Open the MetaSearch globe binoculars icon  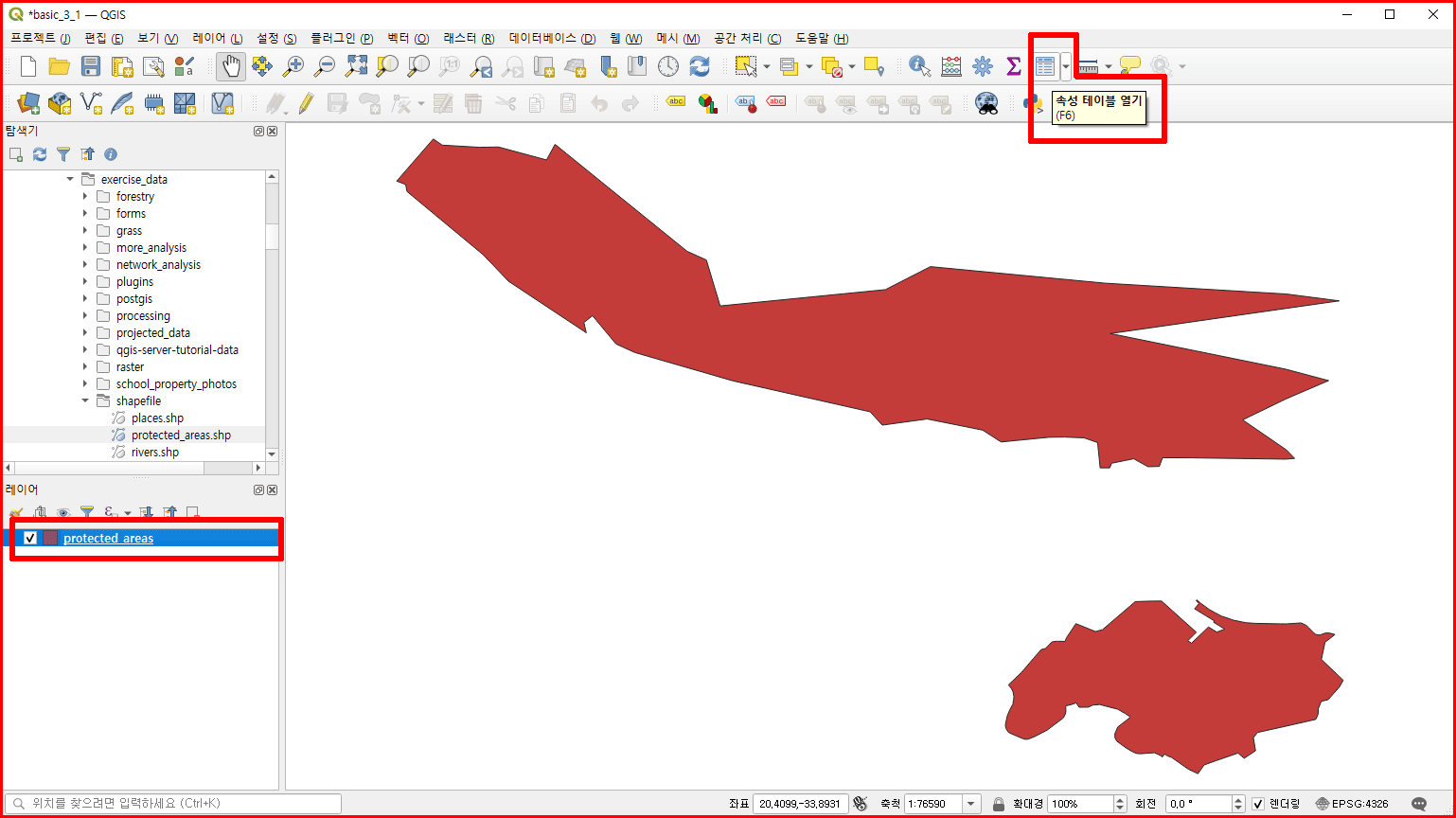987,103
